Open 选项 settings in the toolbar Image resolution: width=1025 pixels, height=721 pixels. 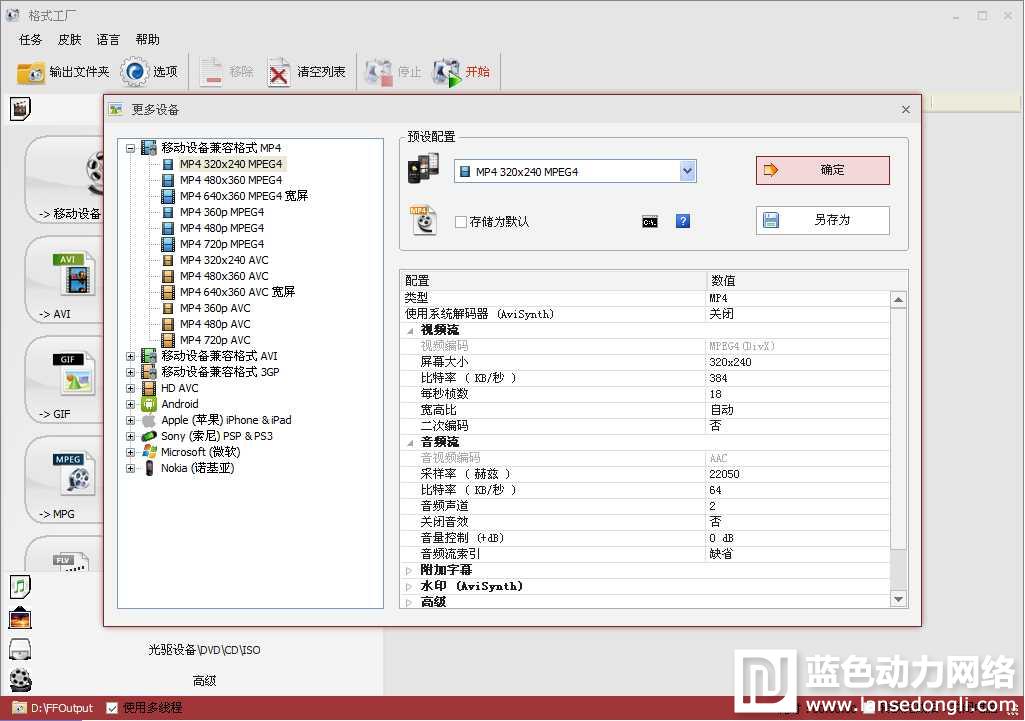point(135,72)
